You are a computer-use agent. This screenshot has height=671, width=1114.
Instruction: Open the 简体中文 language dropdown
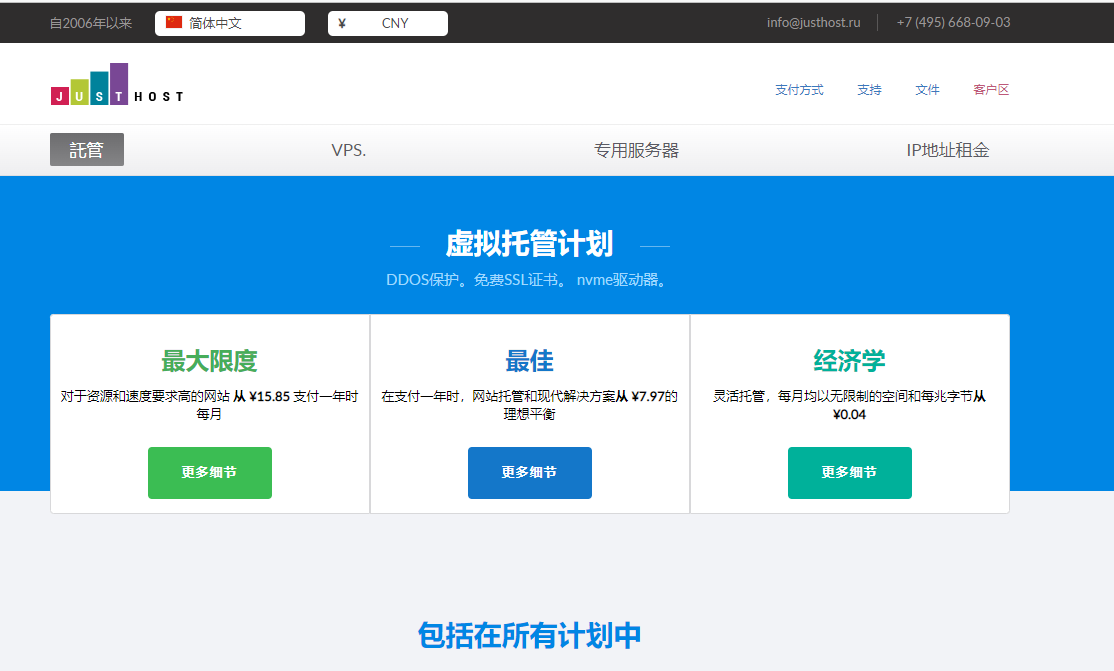229,23
